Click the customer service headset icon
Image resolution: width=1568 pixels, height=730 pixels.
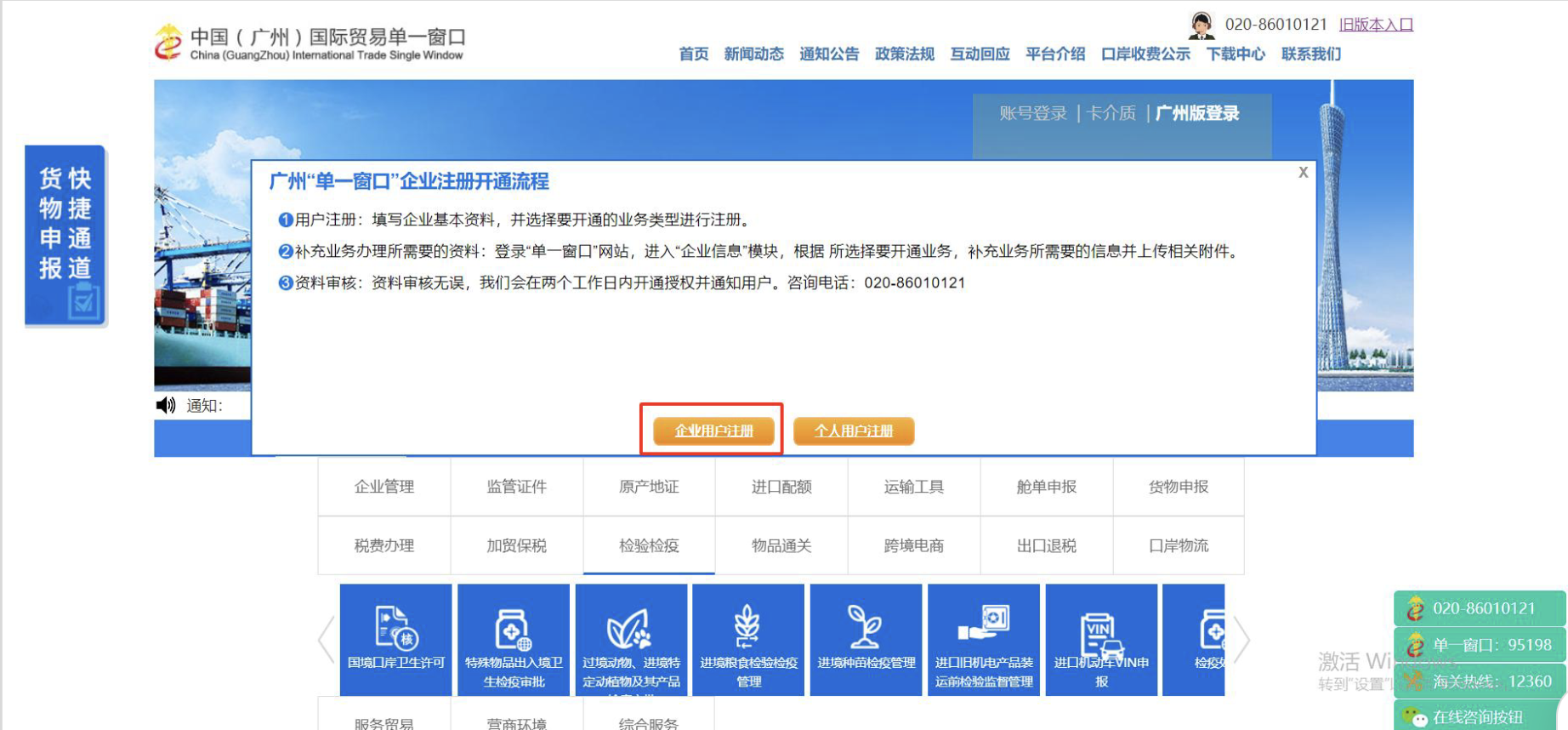pos(1201,26)
